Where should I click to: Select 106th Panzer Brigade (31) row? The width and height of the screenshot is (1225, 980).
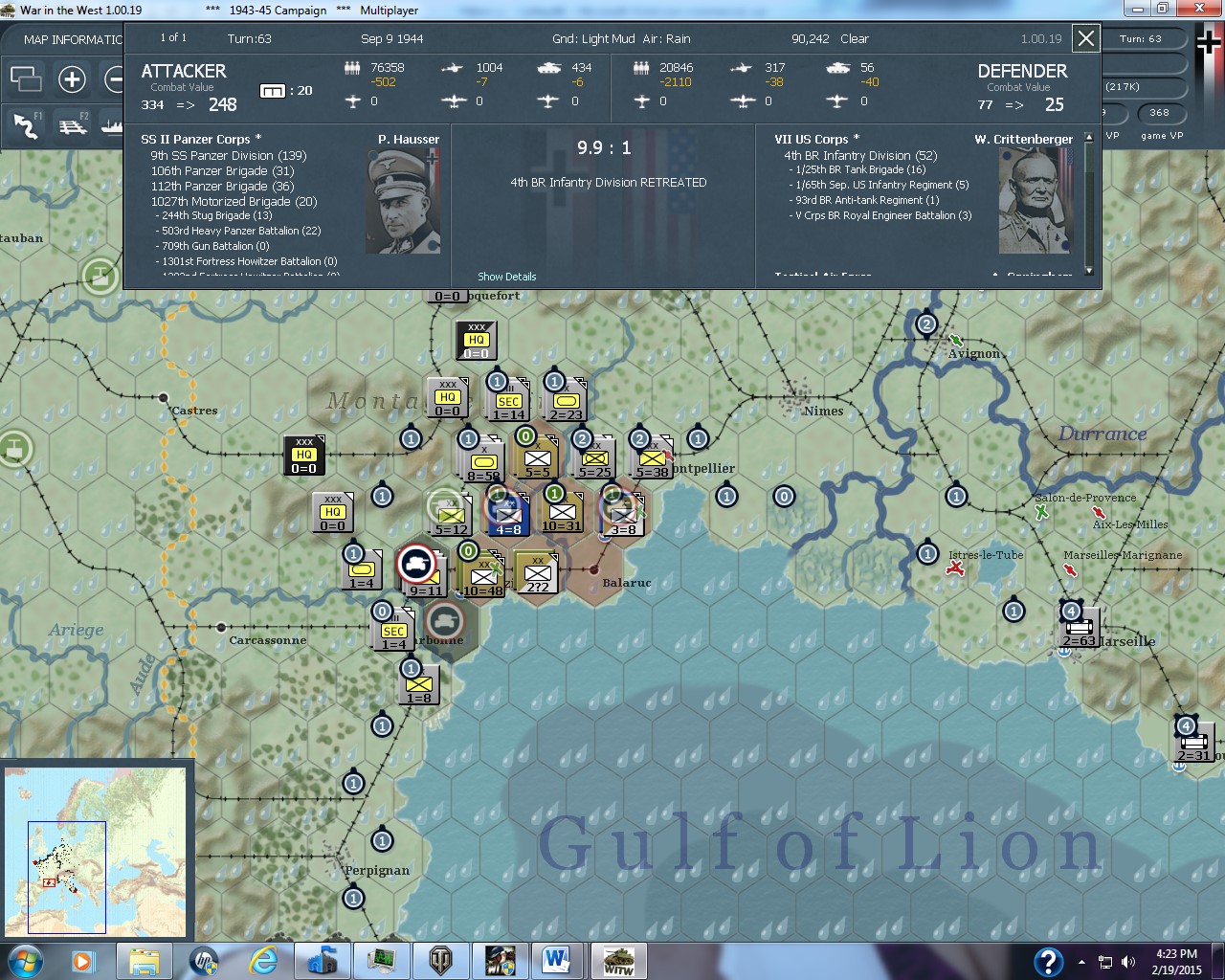[x=222, y=170]
